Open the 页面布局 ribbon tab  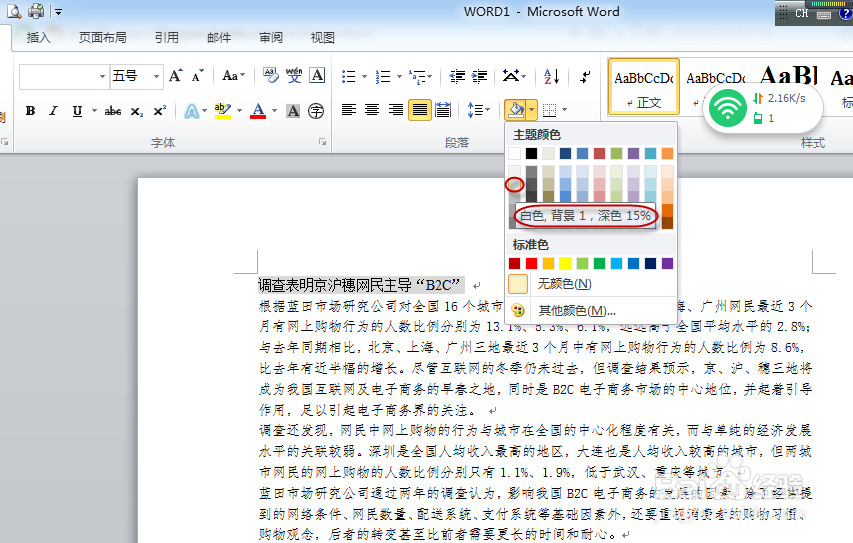click(102, 38)
